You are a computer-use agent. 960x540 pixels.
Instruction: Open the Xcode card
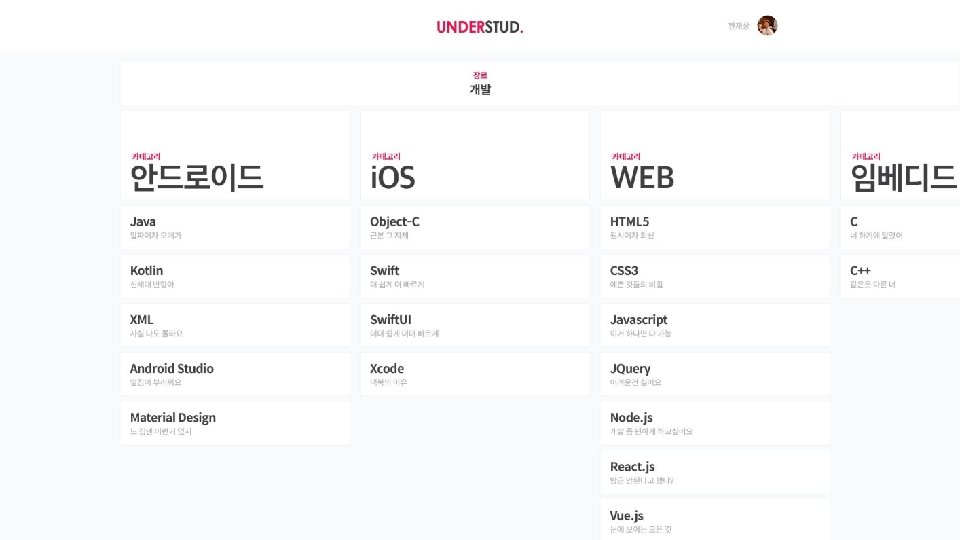tap(475, 374)
